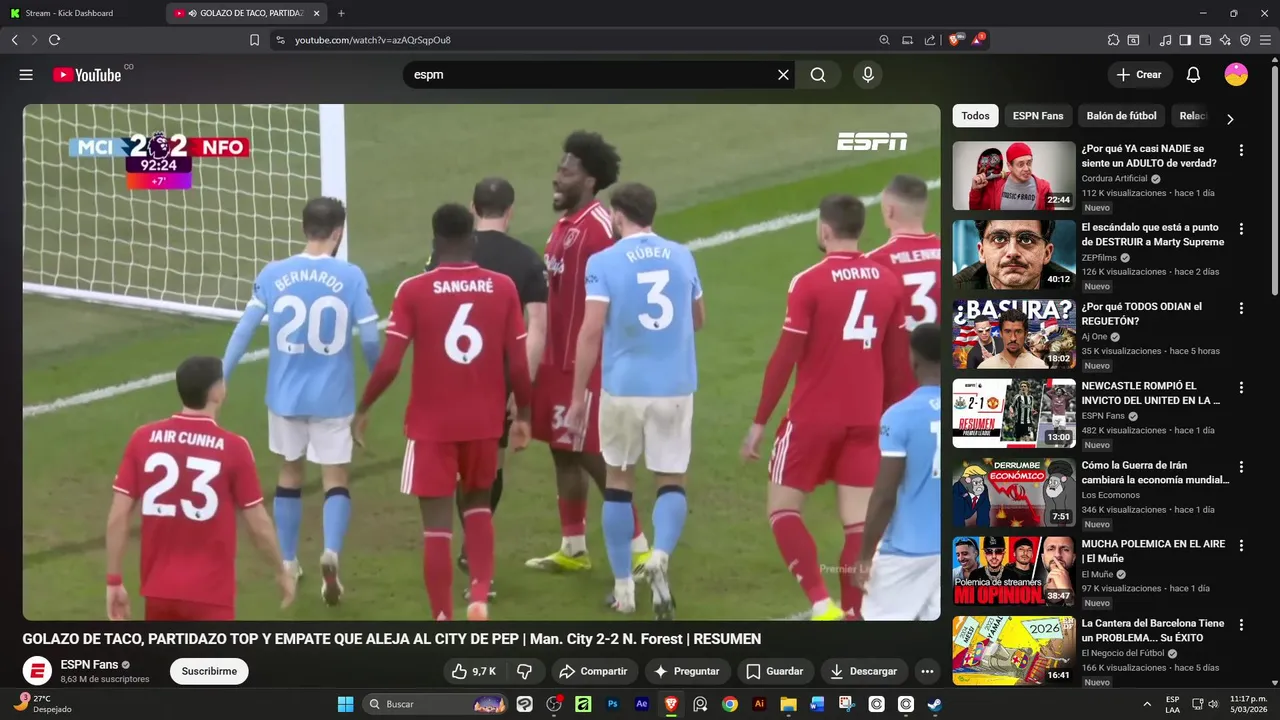1280x720 pixels.
Task: Open a new browser tab
Action: click(341, 13)
